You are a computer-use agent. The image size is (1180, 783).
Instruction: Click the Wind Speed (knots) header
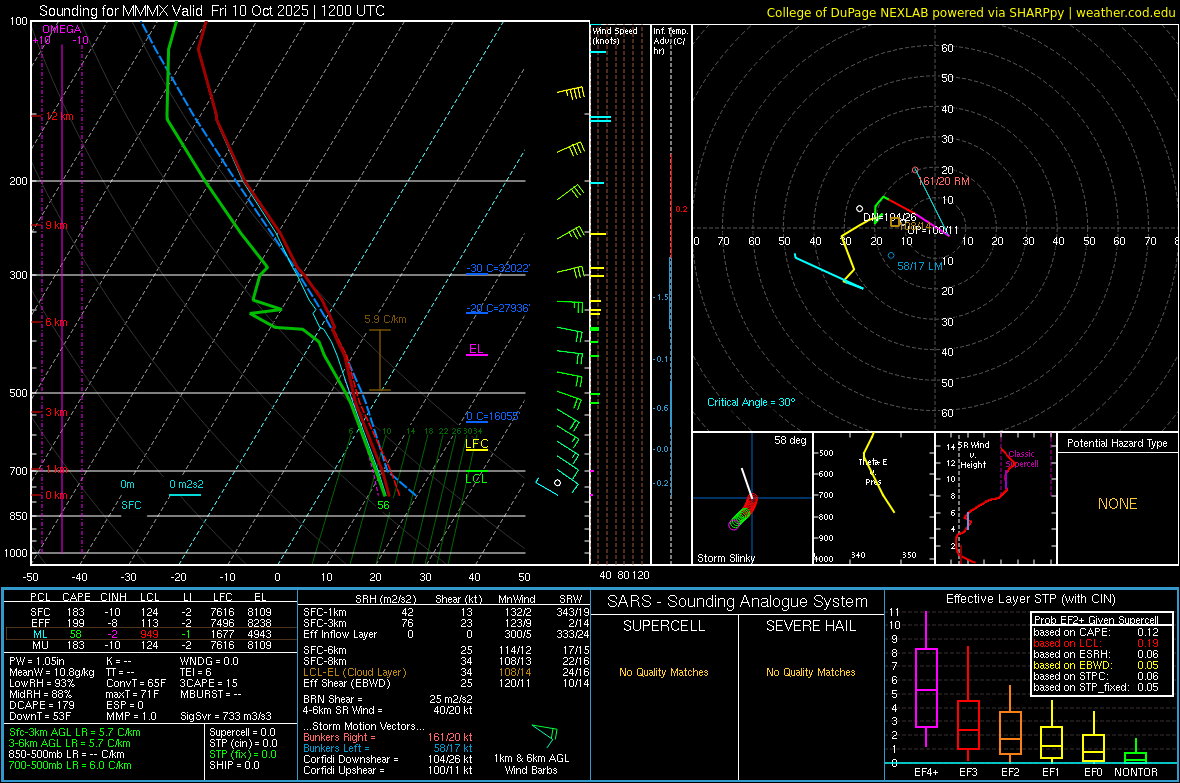615,35
